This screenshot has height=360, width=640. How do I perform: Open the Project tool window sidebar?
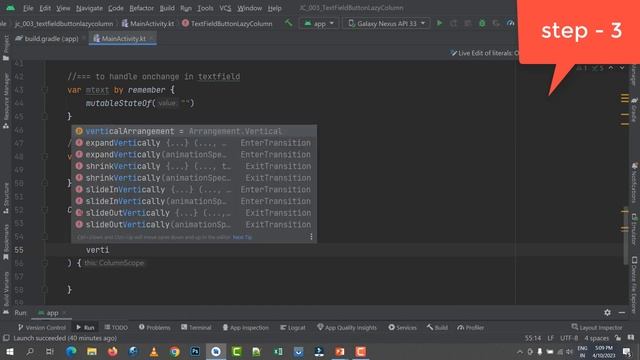point(6,48)
